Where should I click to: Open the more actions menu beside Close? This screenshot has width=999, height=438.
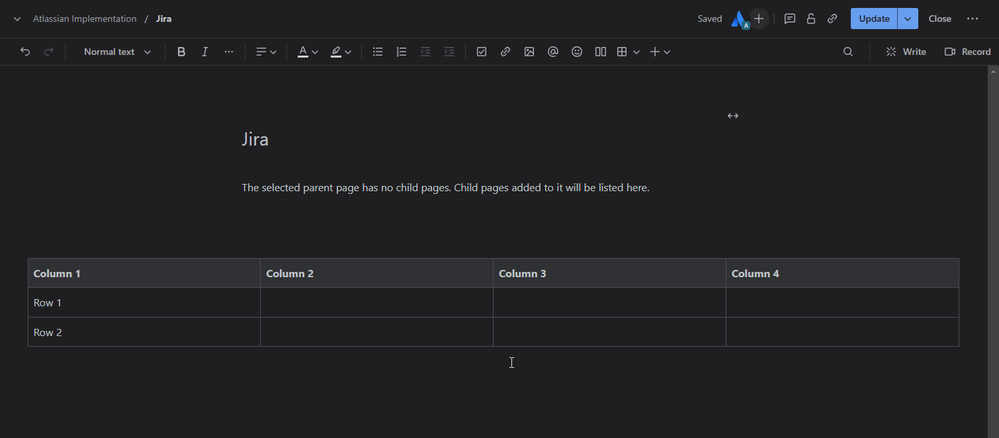(972, 19)
